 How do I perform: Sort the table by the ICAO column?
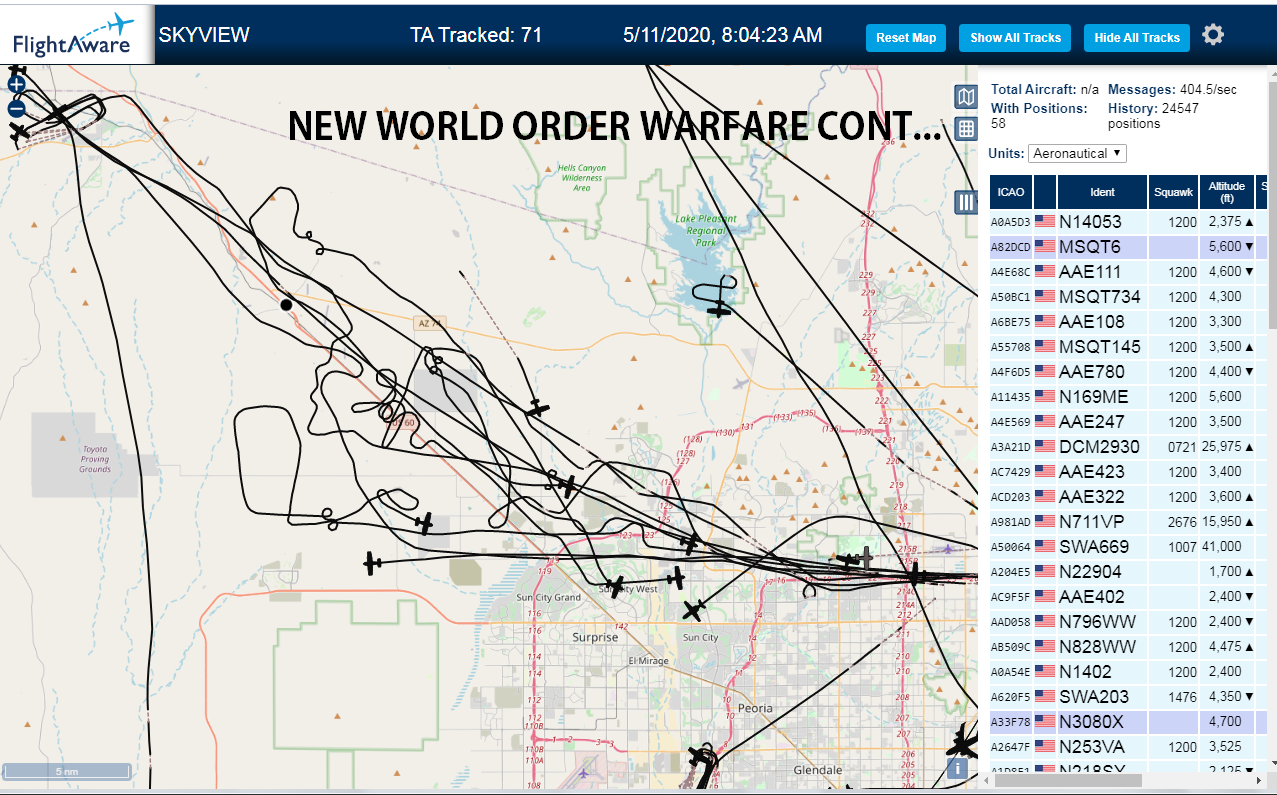1011,192
